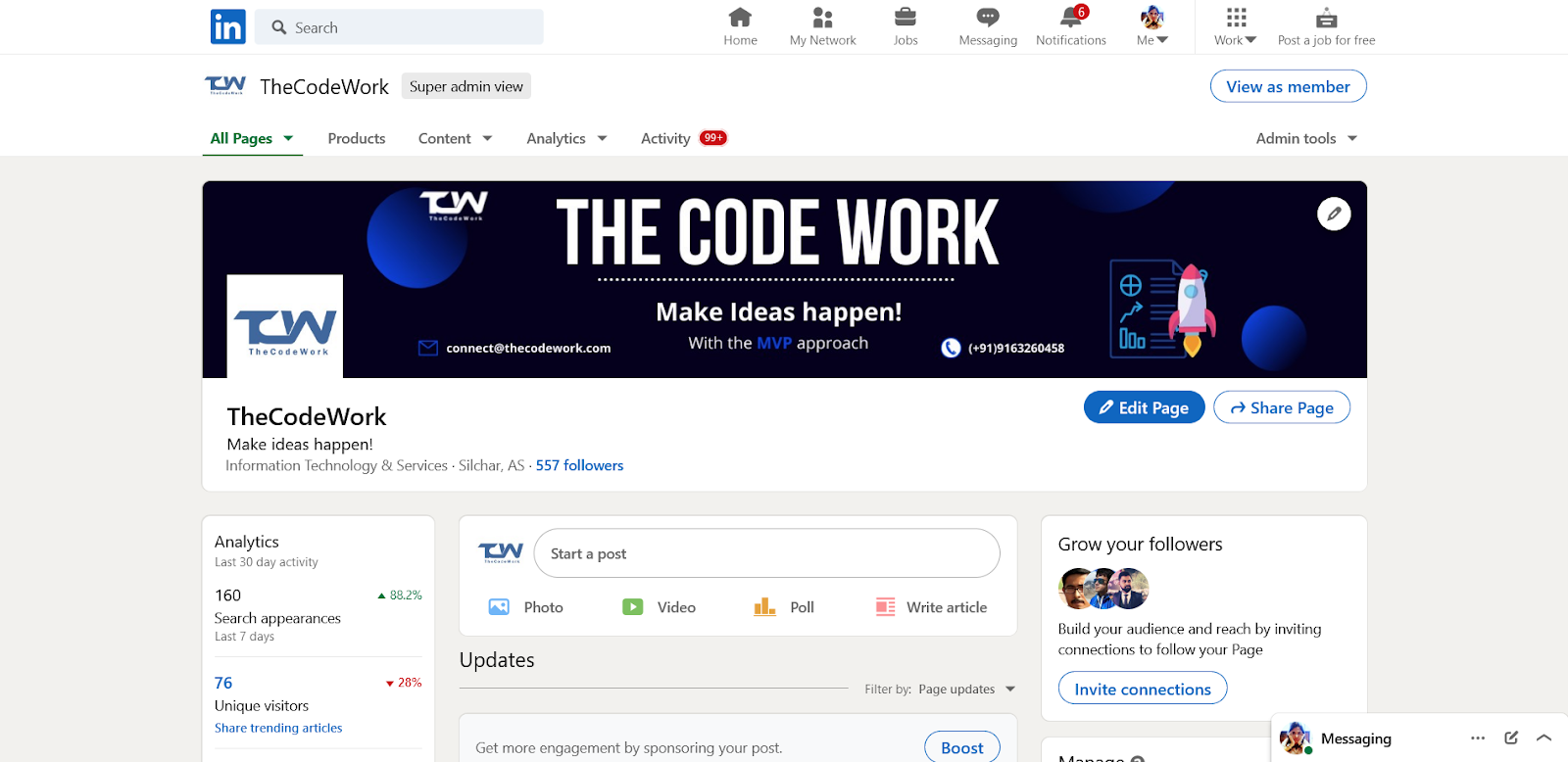Viewport: 1568px width, 762px height.
Task: Switch to the Products tab
Action: [x=357, y=138]
